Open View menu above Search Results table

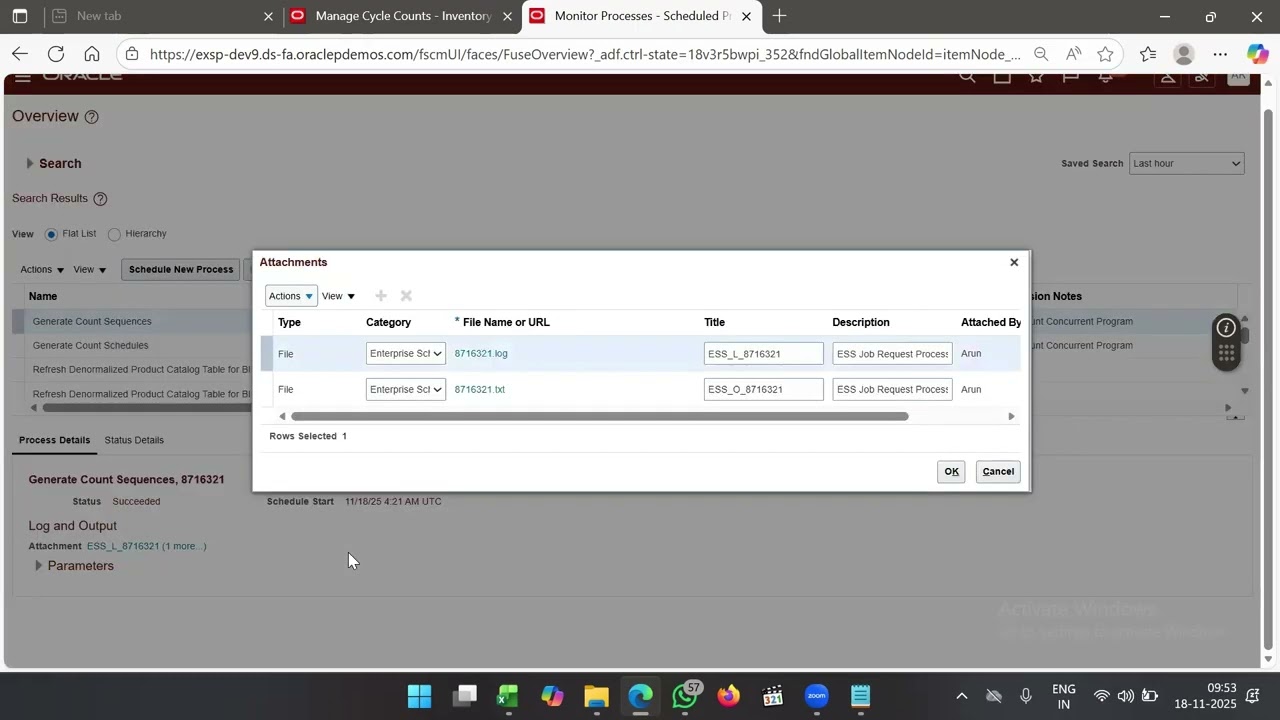[x=89, y=270]
